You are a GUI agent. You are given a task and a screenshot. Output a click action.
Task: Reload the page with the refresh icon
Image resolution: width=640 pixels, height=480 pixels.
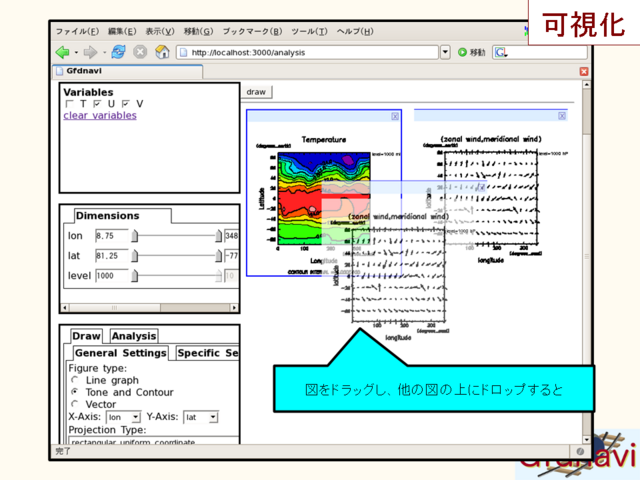[118, 52]
